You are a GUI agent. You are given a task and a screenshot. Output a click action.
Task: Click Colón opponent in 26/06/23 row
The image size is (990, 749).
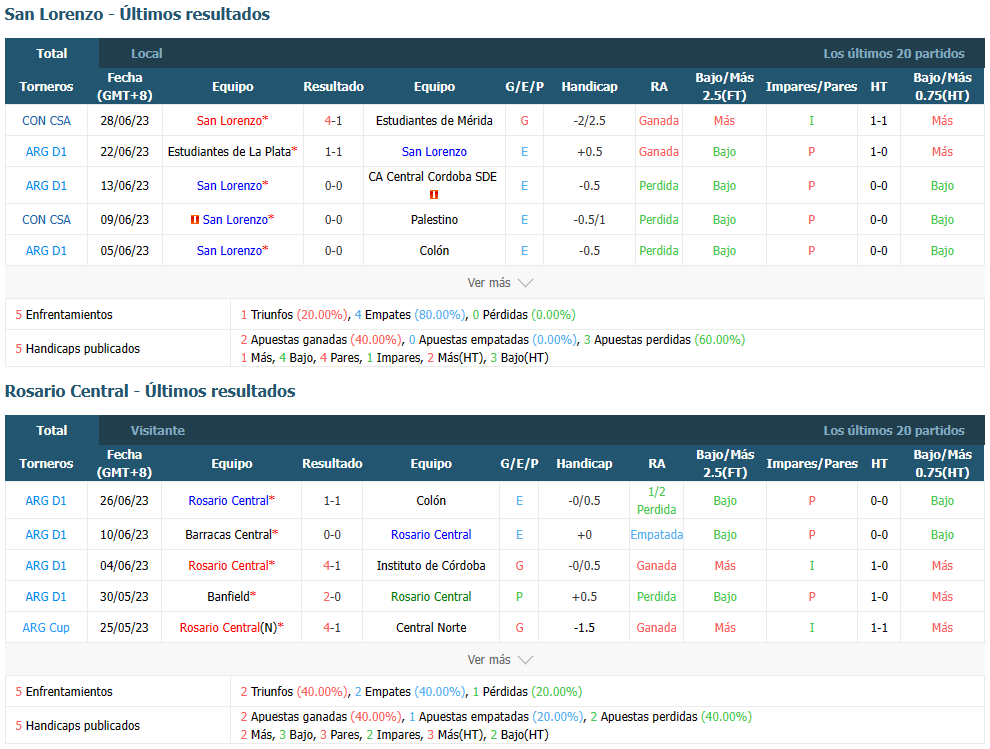pos(431,501)
